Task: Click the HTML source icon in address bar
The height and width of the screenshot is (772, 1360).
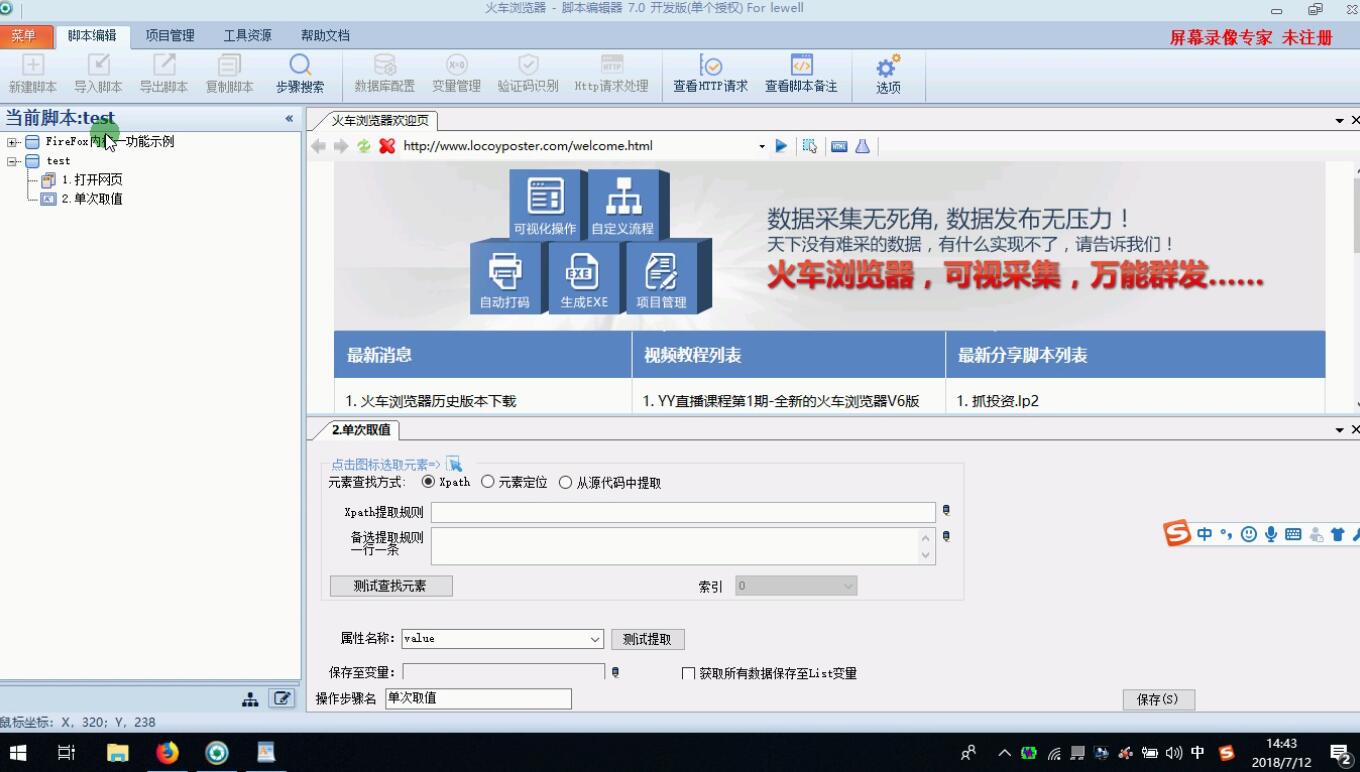Action: click(x=839, y=146)
